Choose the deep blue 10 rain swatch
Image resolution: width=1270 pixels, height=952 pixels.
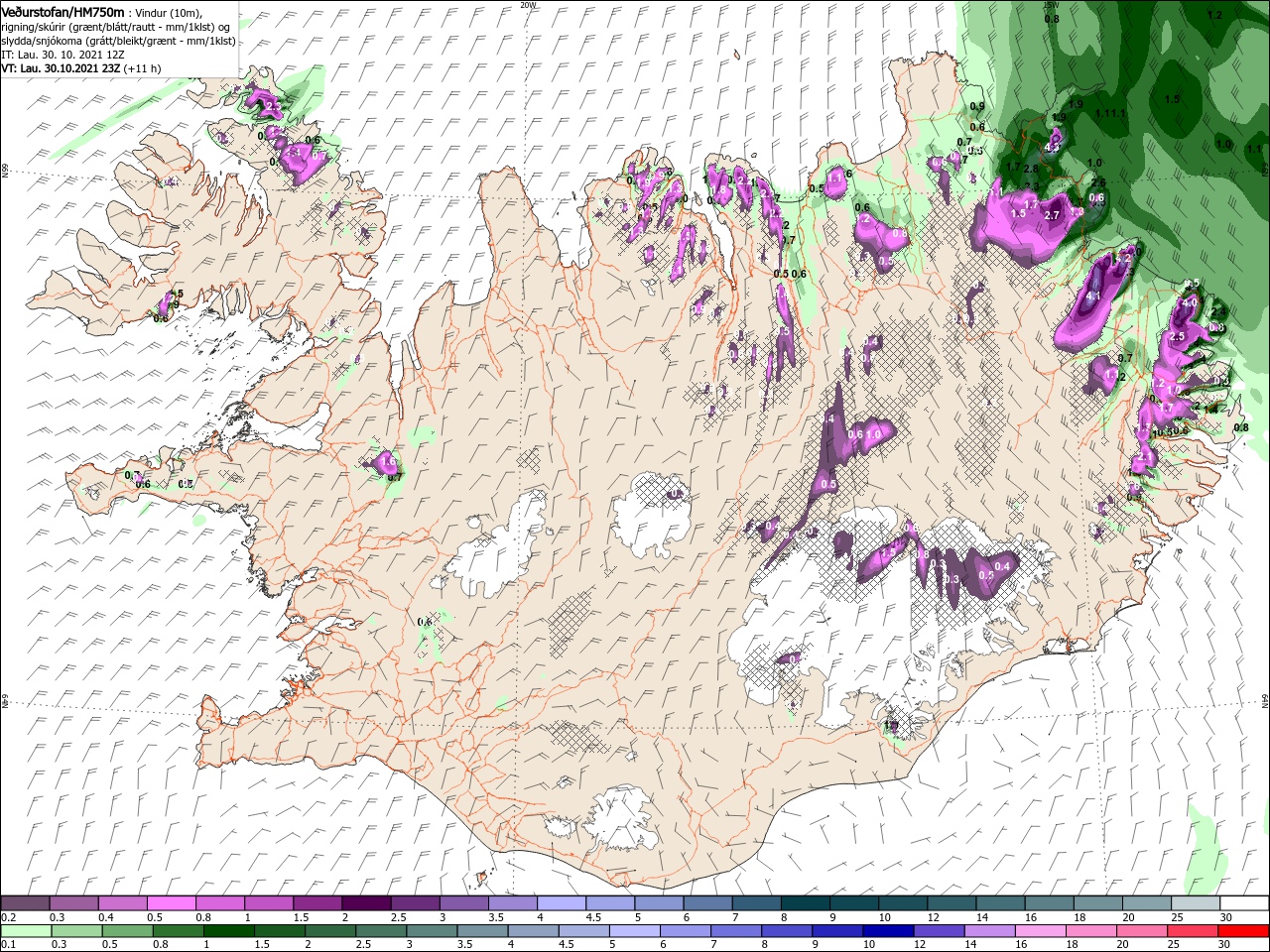coord(888,931)
